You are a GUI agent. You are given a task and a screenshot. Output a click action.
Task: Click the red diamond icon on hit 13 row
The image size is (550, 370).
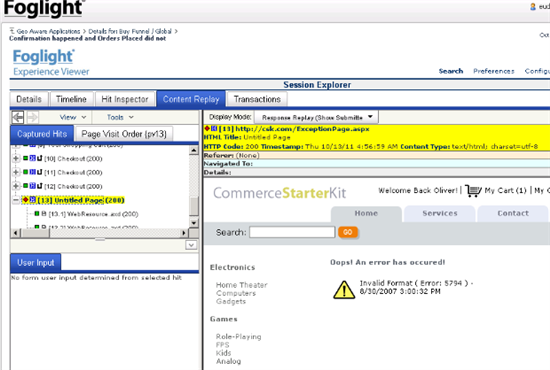coord(25,200)
